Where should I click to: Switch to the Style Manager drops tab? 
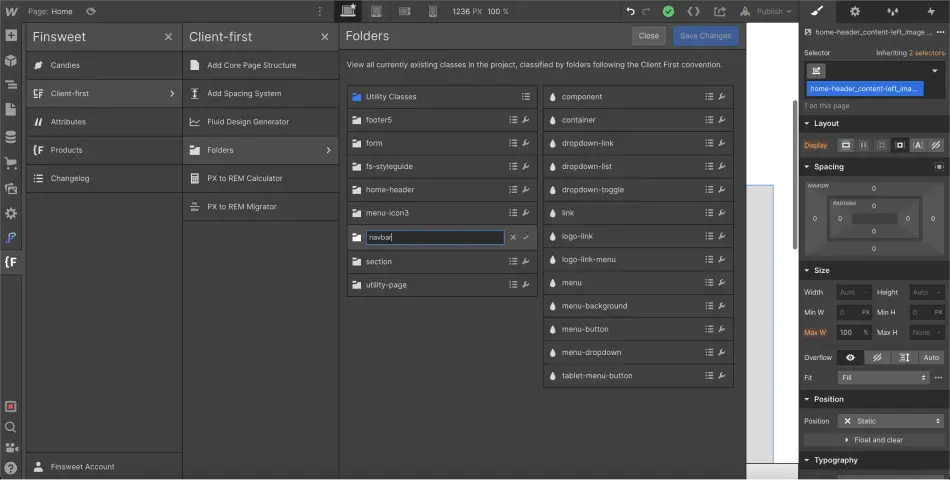[x=892, y=11]
